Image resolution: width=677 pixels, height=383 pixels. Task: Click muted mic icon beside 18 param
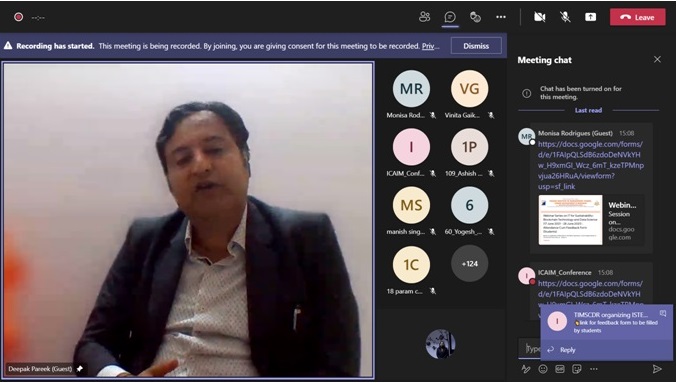point(433,291)
